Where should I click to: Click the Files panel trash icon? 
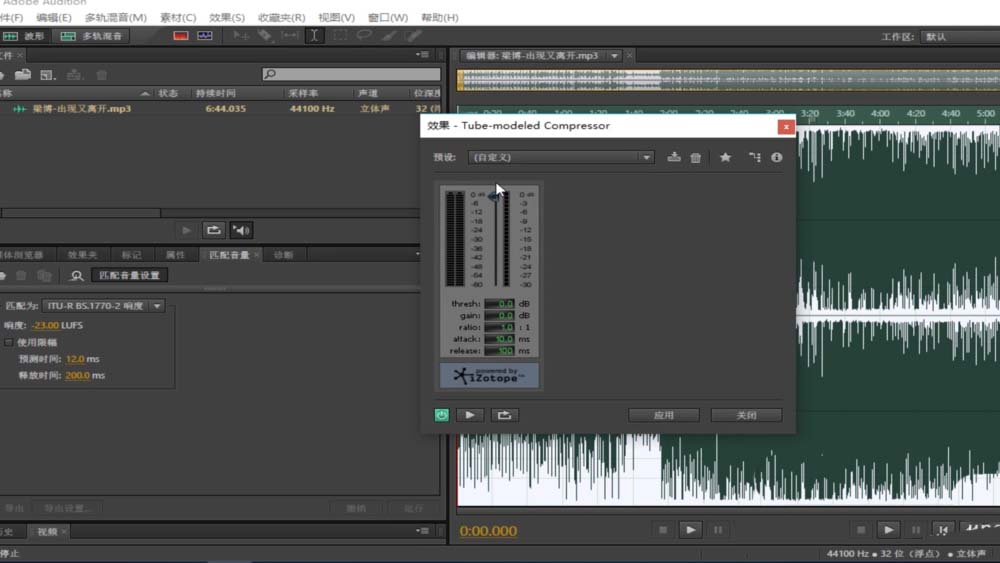click(x=101, y=75)
